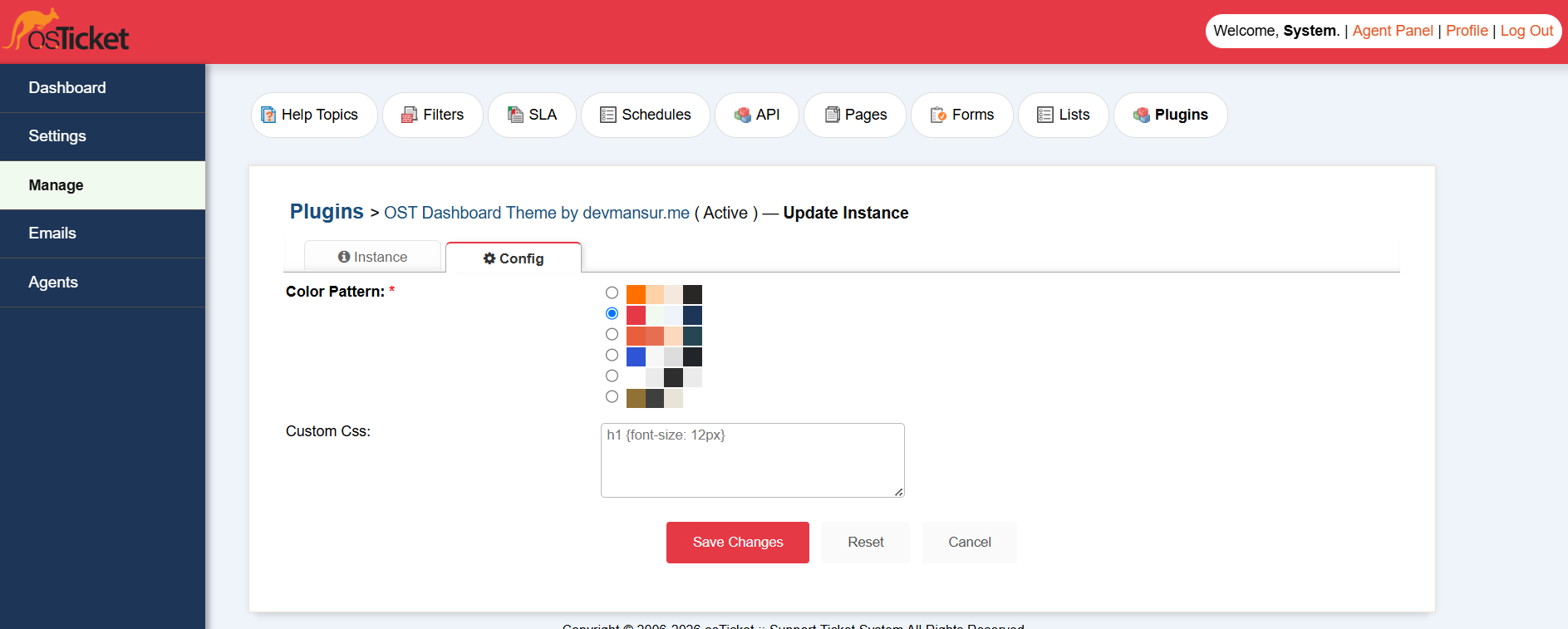Viewport: 1568px width, 629px height.
Task: Open the Forms section
Action: [962, 115]
